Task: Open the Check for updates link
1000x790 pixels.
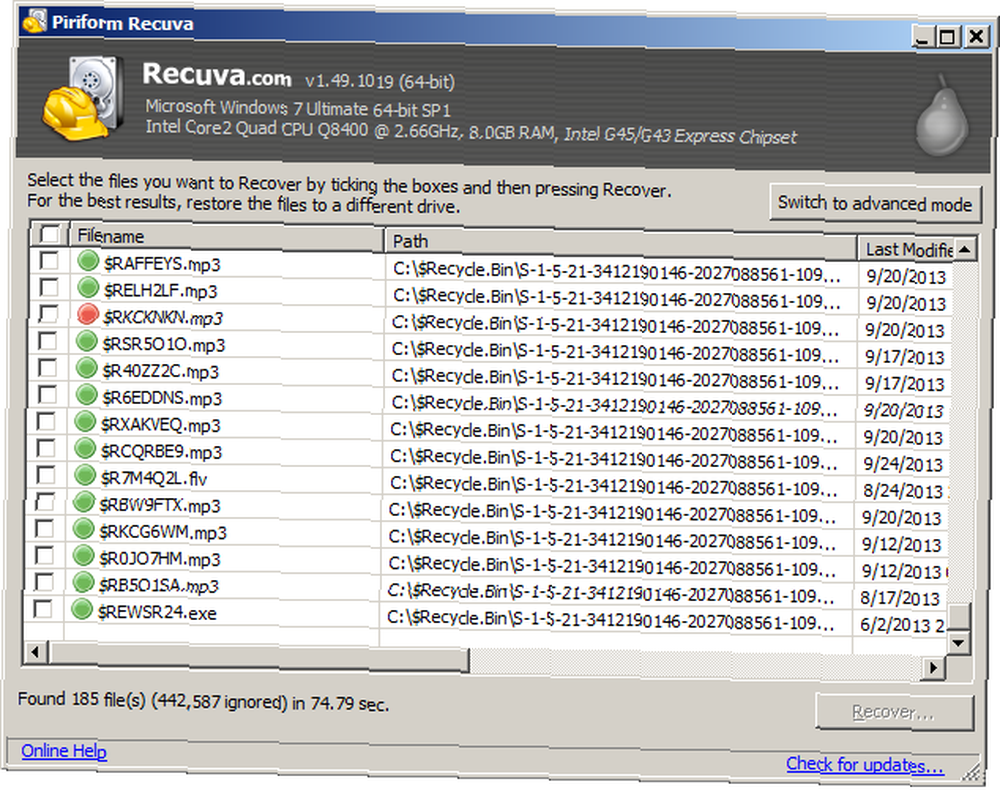Action: (865, 764)
